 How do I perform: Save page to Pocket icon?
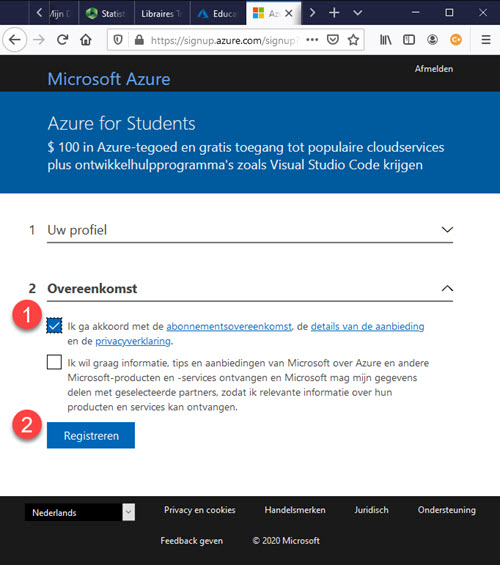coord(332,39)
